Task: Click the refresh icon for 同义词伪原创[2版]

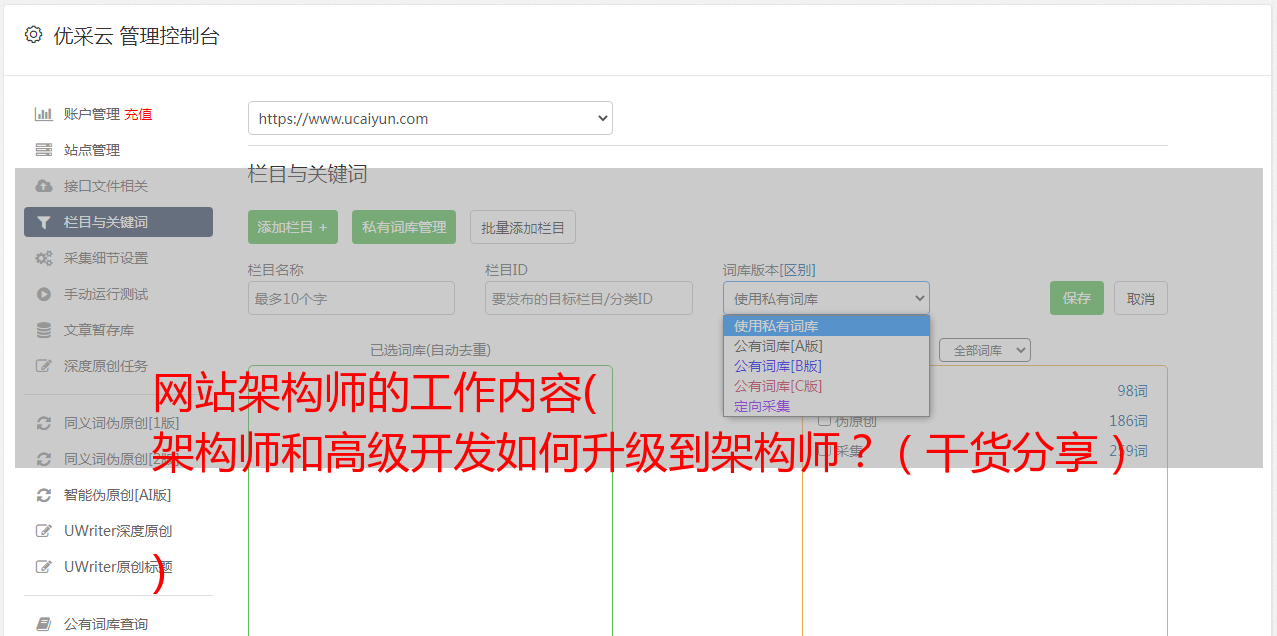Action: pos(43,459)
